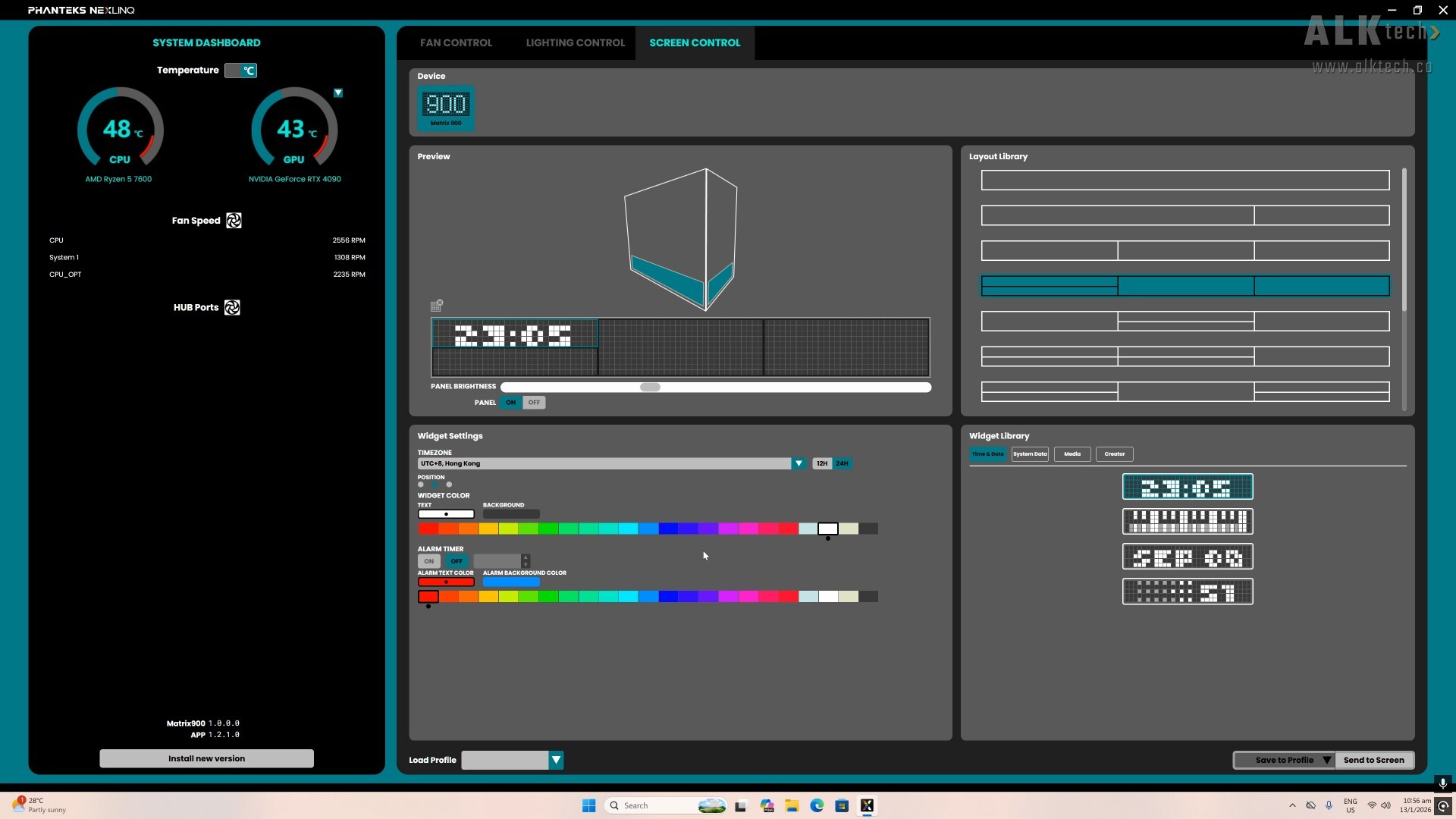Turn the panel OFF
This screenshot has width=1456, height=819.
coord(534,402)
